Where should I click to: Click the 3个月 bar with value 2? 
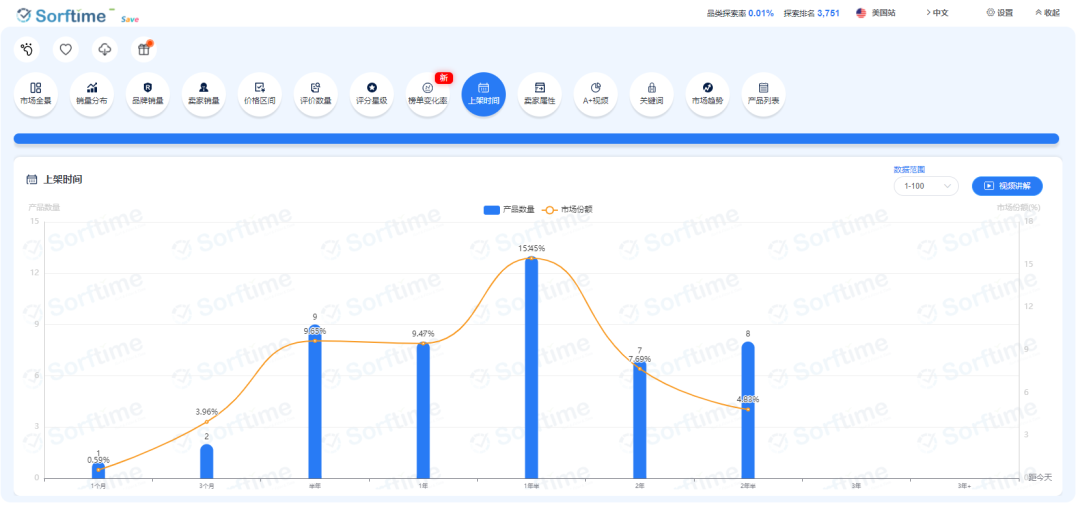click(x=207, y=462)
